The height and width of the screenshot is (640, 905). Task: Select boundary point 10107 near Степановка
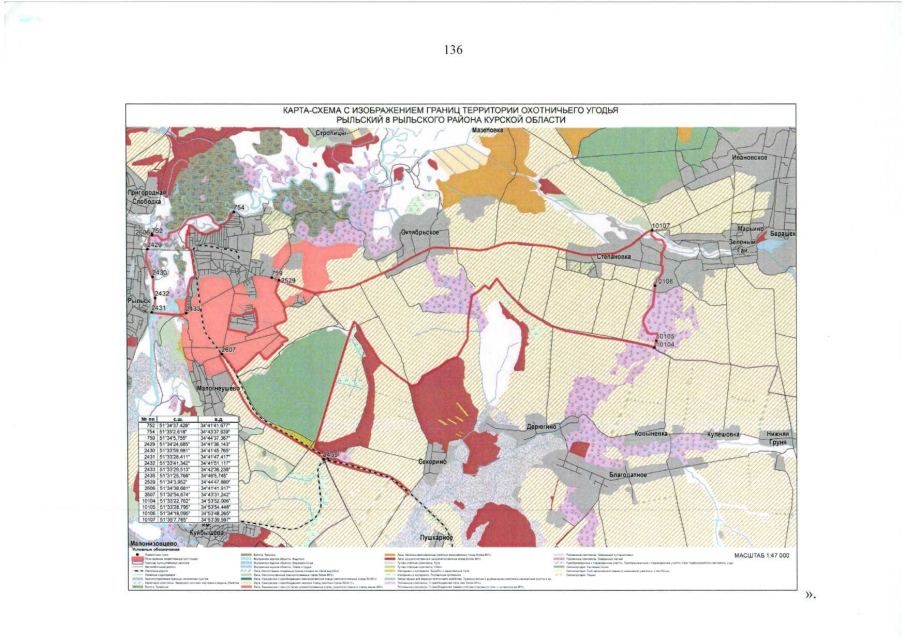(x=659, y=227)
